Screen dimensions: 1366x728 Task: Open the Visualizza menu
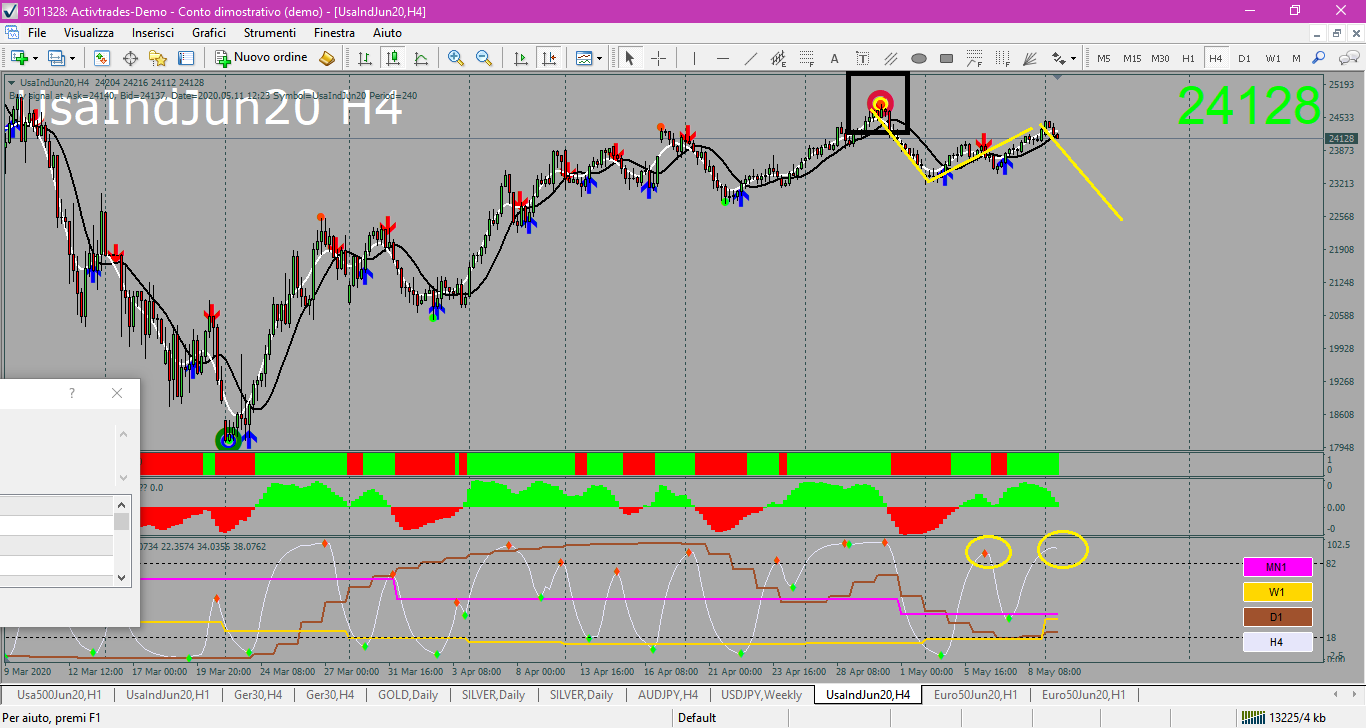[89, 33]
